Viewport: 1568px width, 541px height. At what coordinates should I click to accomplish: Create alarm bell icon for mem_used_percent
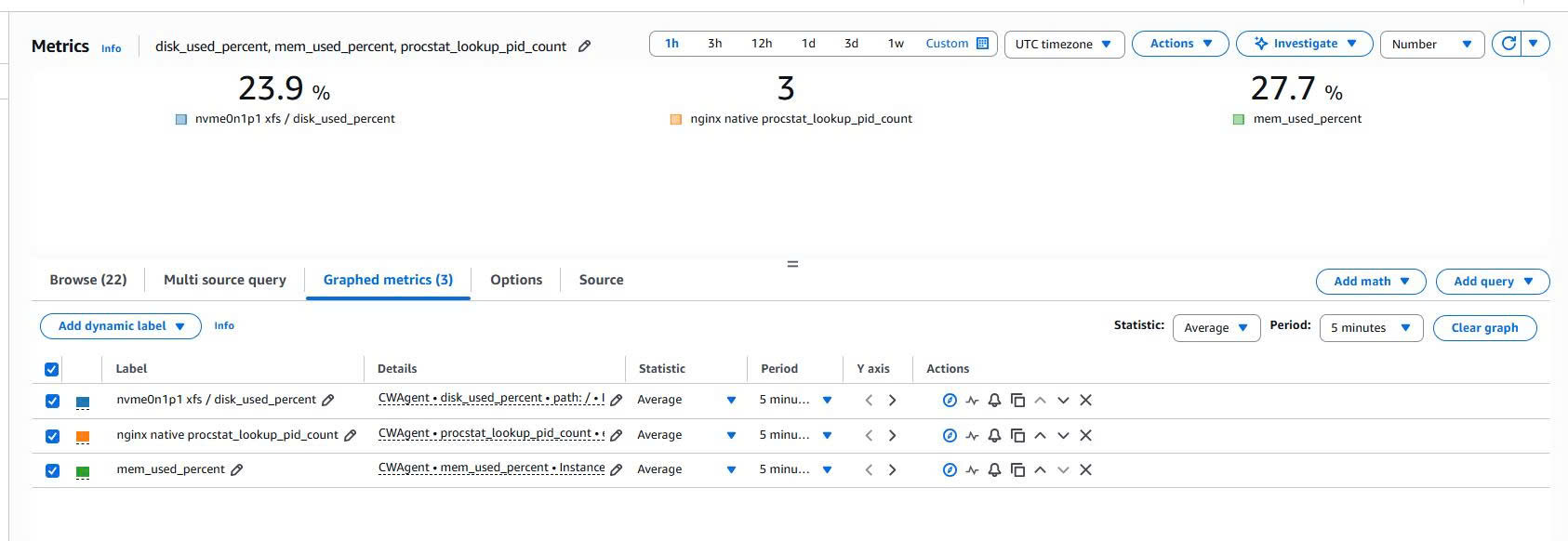click(x=994, y=470)
